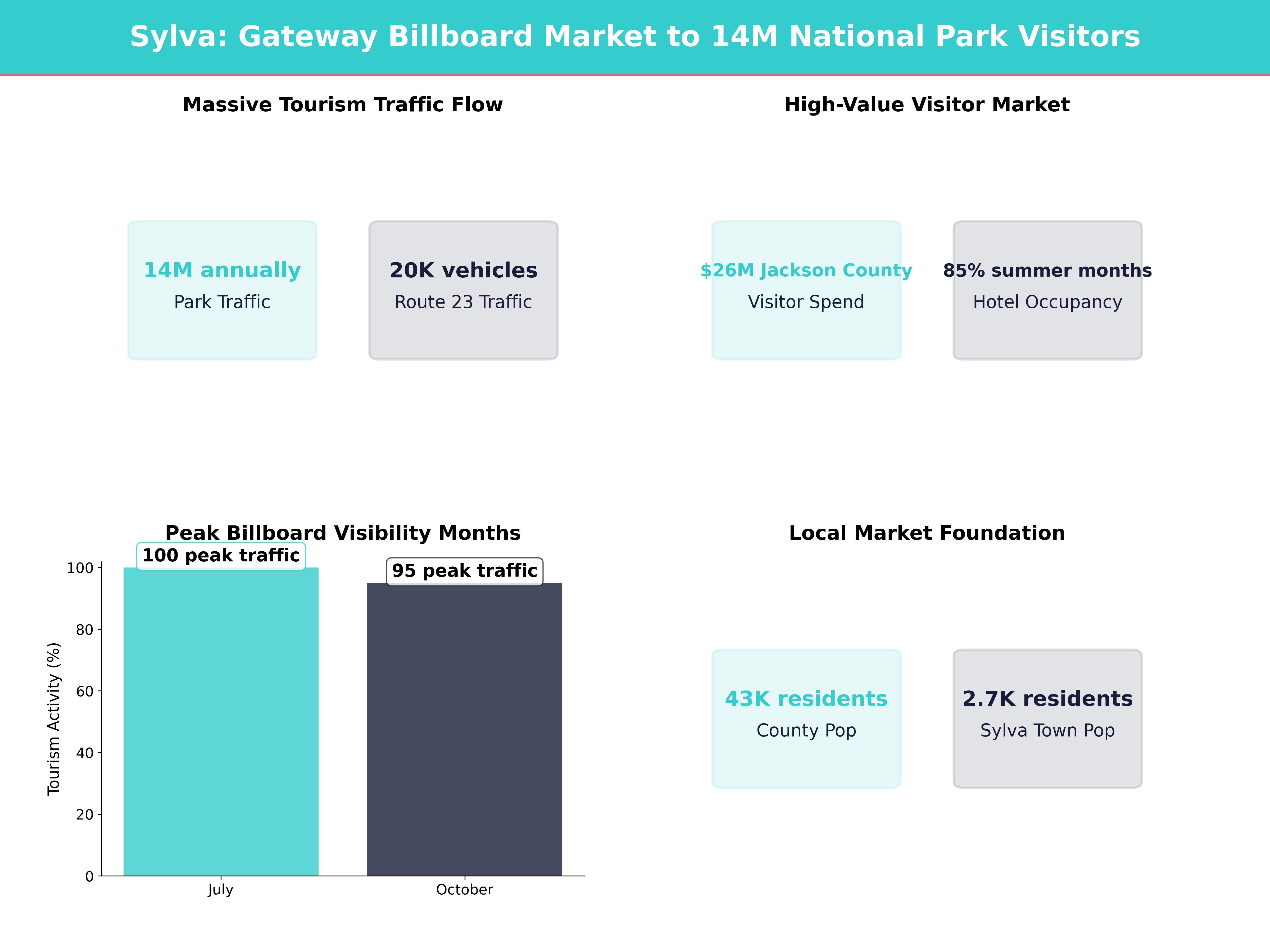Screen dimensions: 1270x952
Task: Click the Park Traffic subtitle text
Action: [222, 302]
